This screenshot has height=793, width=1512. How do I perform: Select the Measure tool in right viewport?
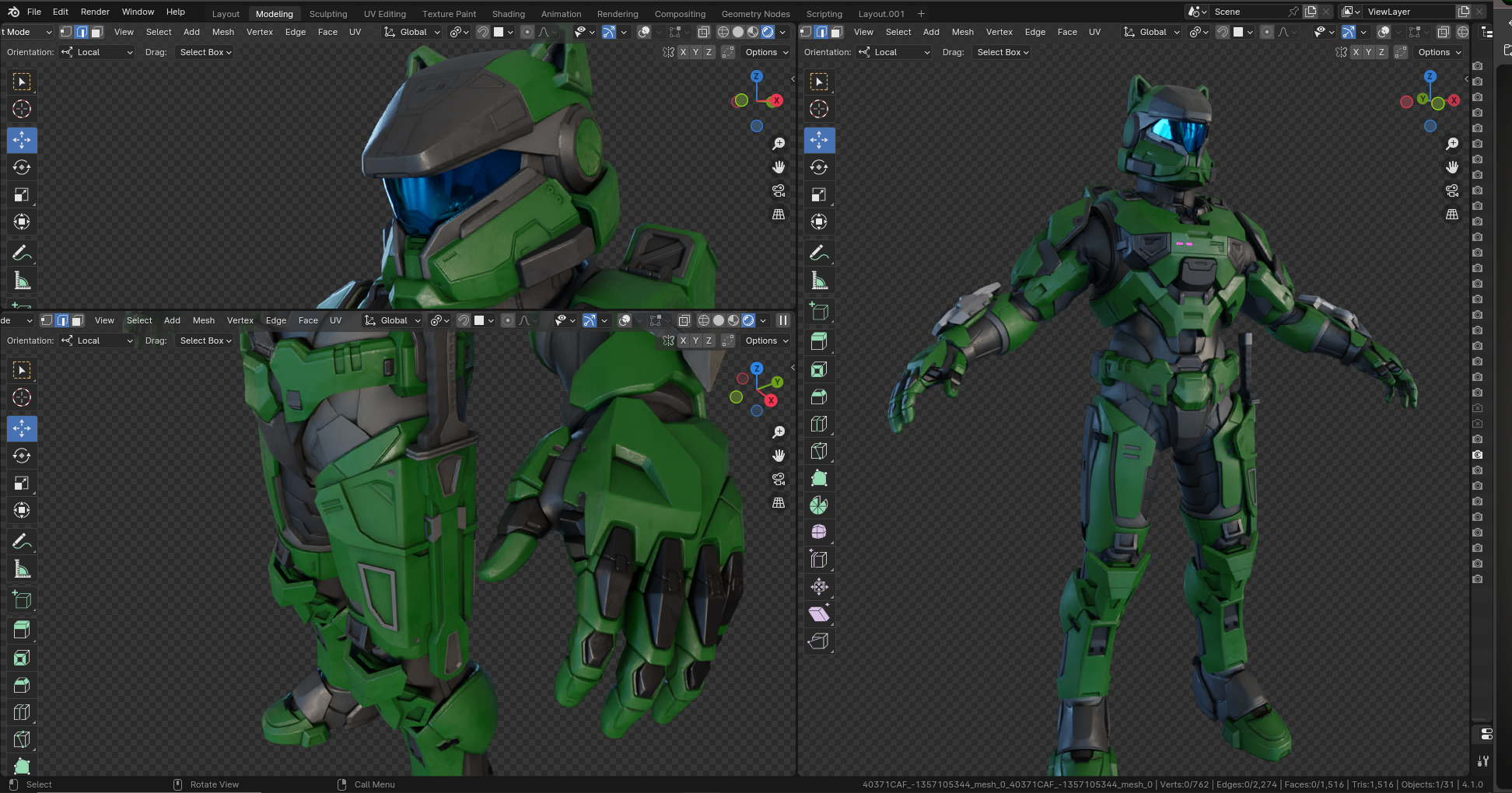click(819, 280)
